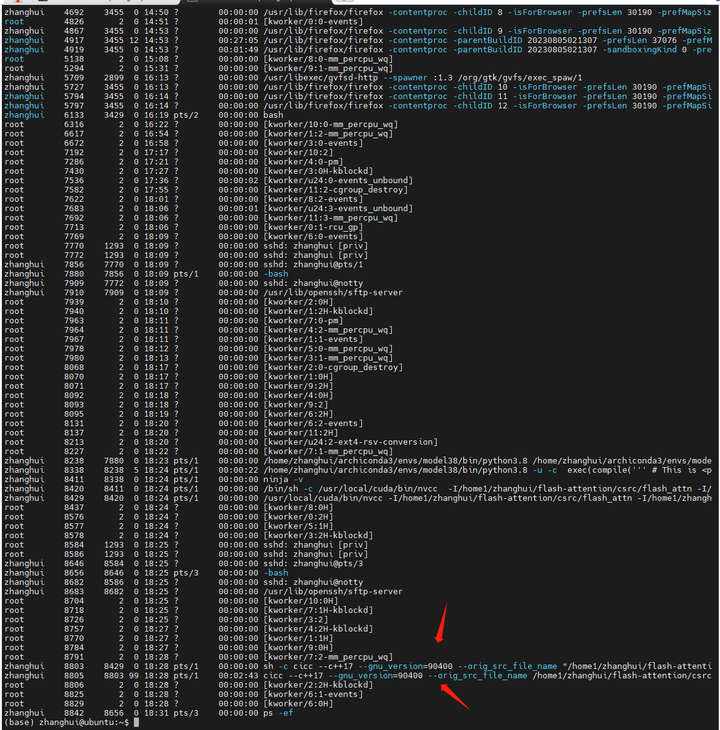Select "[kworker/9:1-mm_percpu_wq]" process name
The width and height of the screenshot is (720, 730).
(x=328, y=68)
